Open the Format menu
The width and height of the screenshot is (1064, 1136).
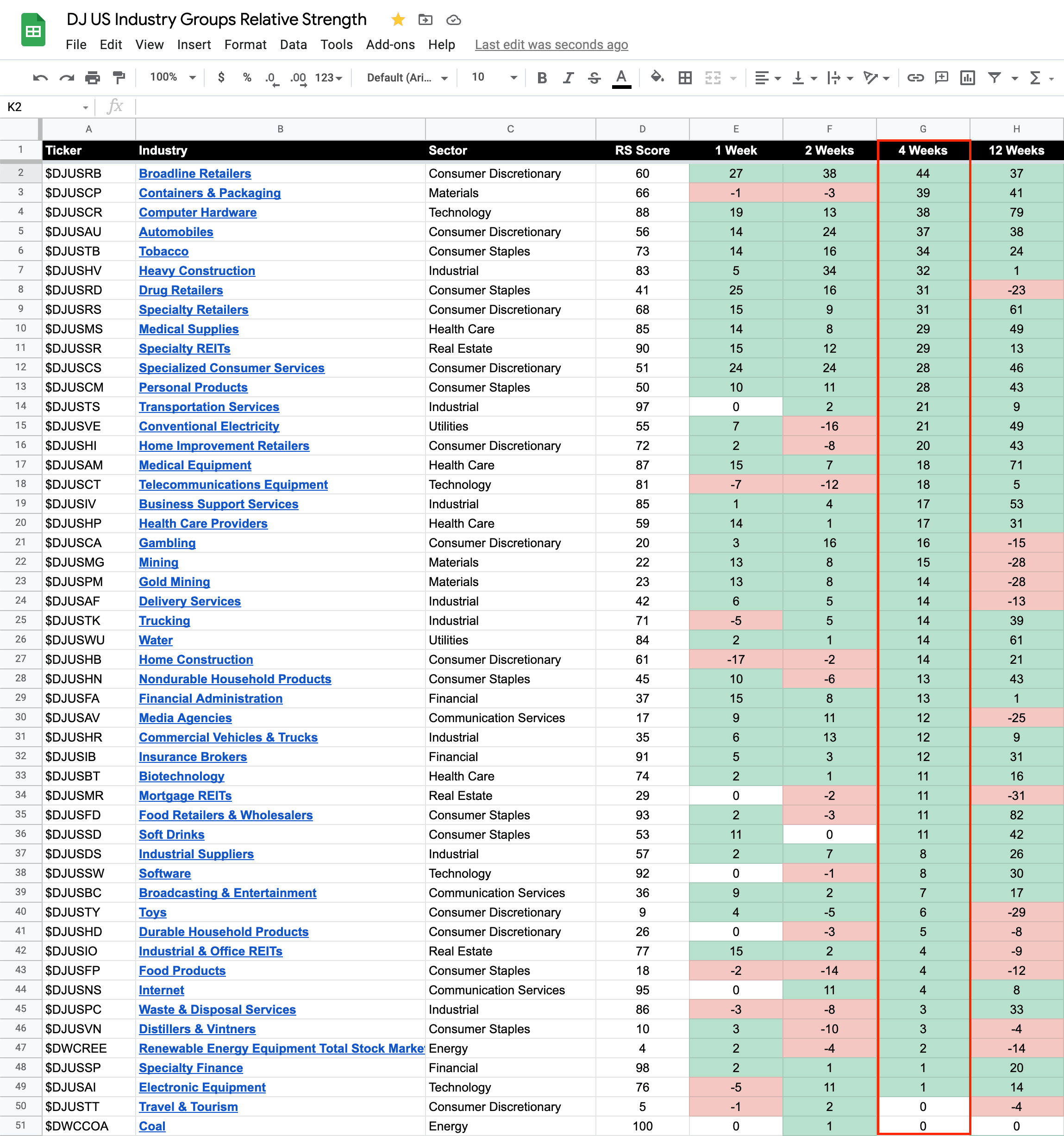[245, 44]
